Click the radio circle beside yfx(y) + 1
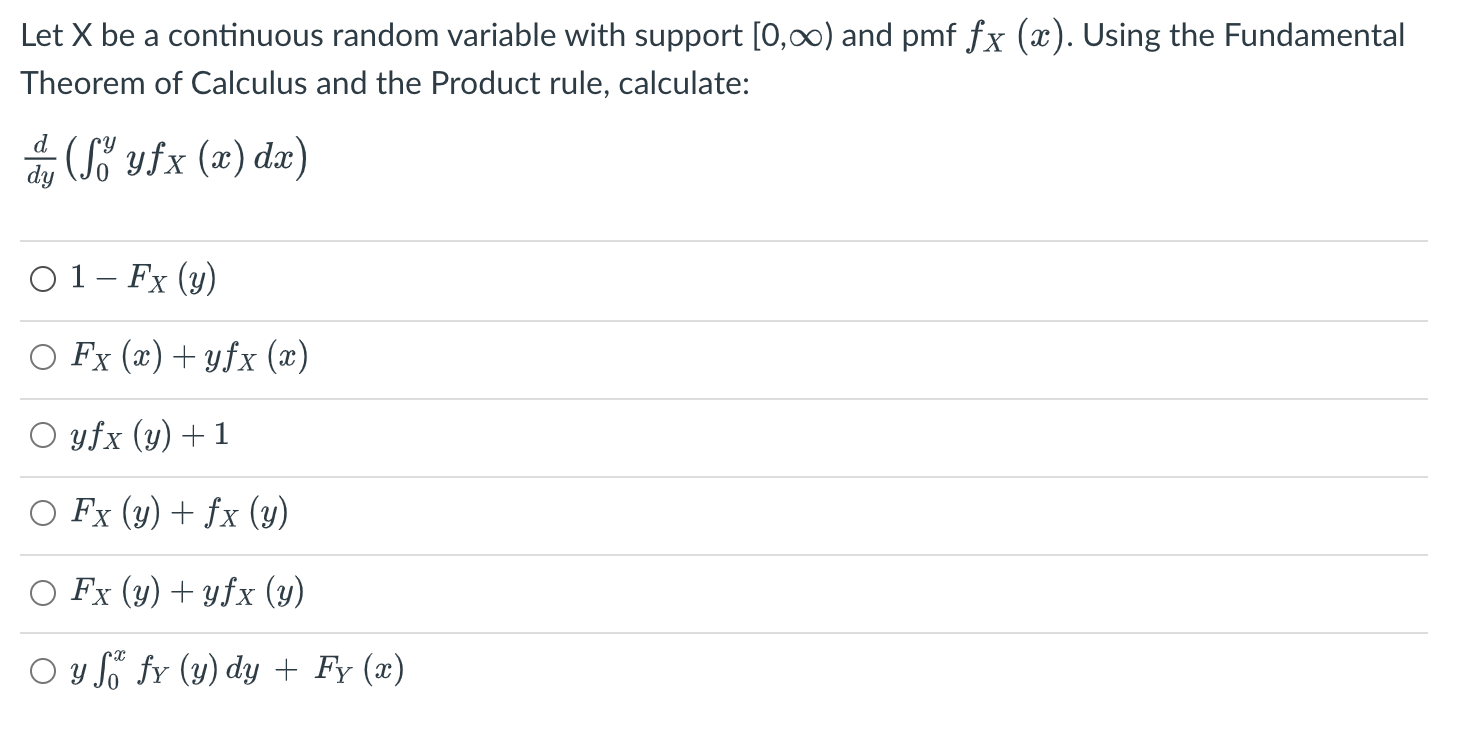The image size is (1460, 750). [x=42, y=433]
